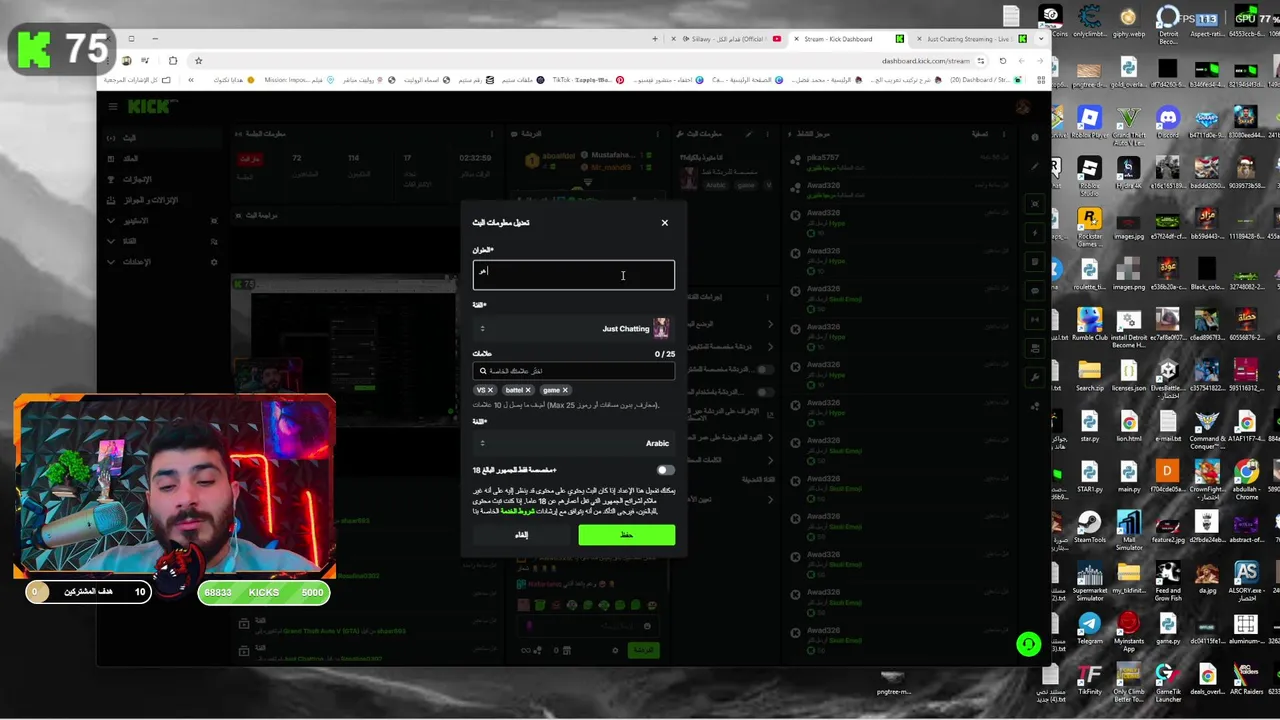Open Hydra 4K desktop shortcut
1280x720 pixels.
[1129, 173]
